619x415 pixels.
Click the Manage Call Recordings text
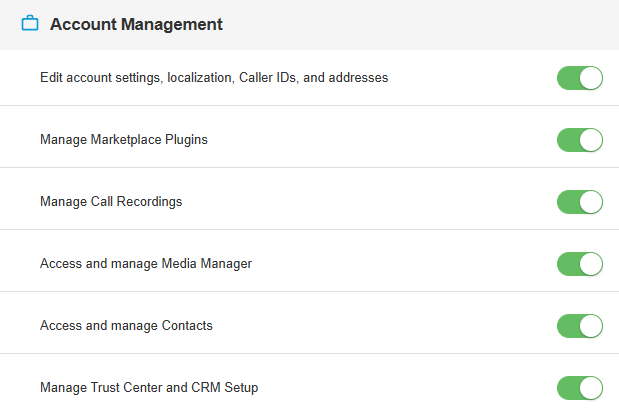[111, 202]
